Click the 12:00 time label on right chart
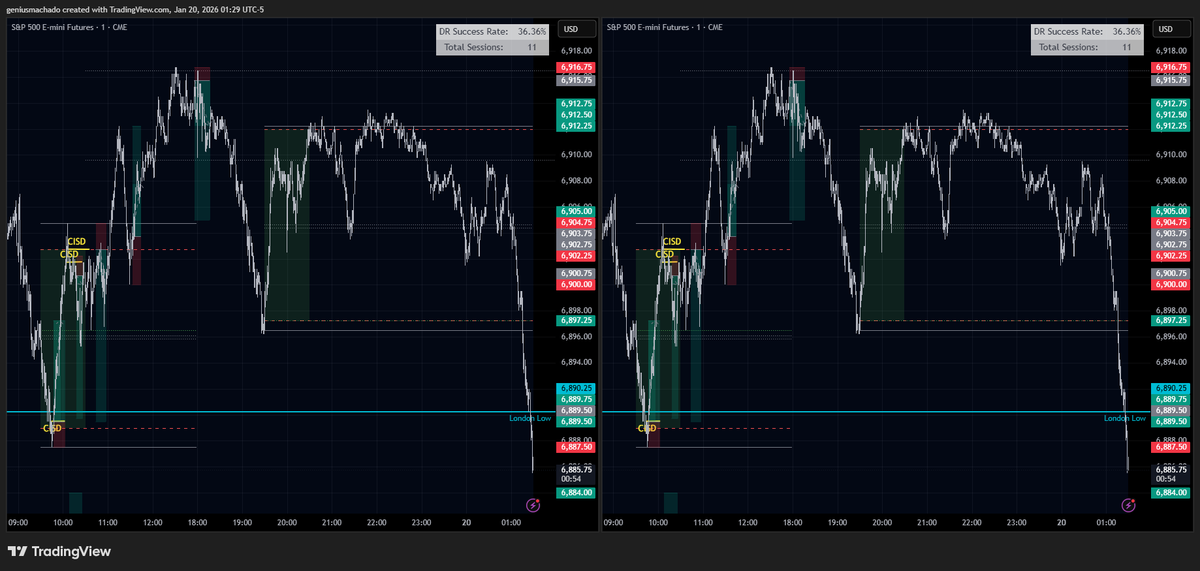1200x571 pixels. pyautogui.click(x=748, y=523)
